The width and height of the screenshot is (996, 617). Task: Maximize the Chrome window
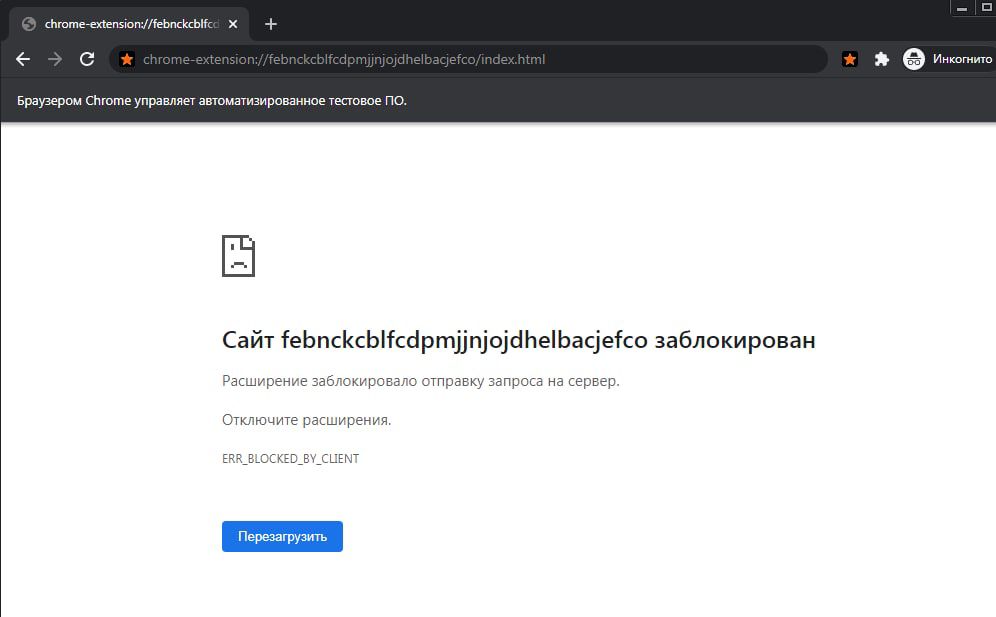(986, 8)
